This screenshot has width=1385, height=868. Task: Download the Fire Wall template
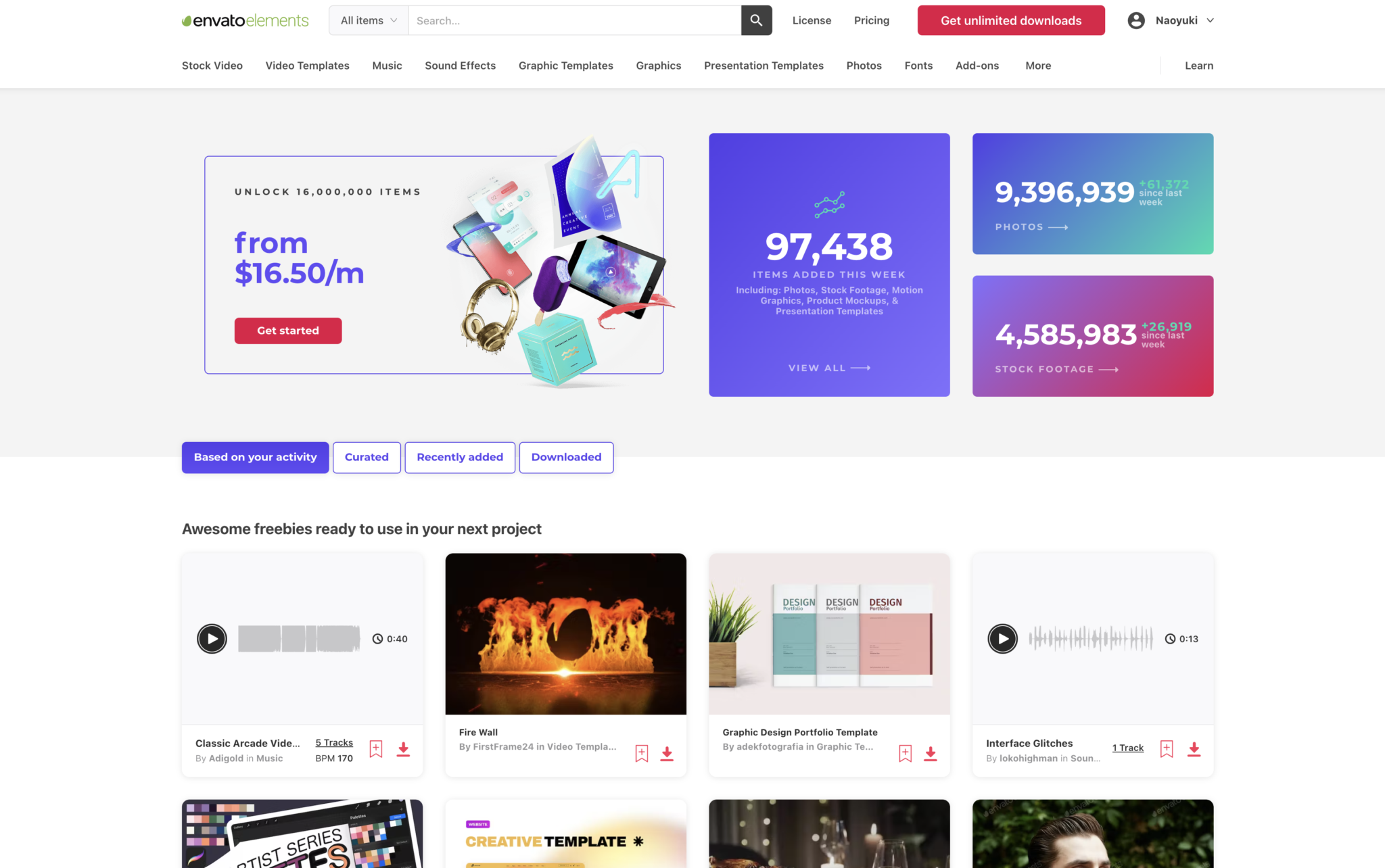click(667, 752)
